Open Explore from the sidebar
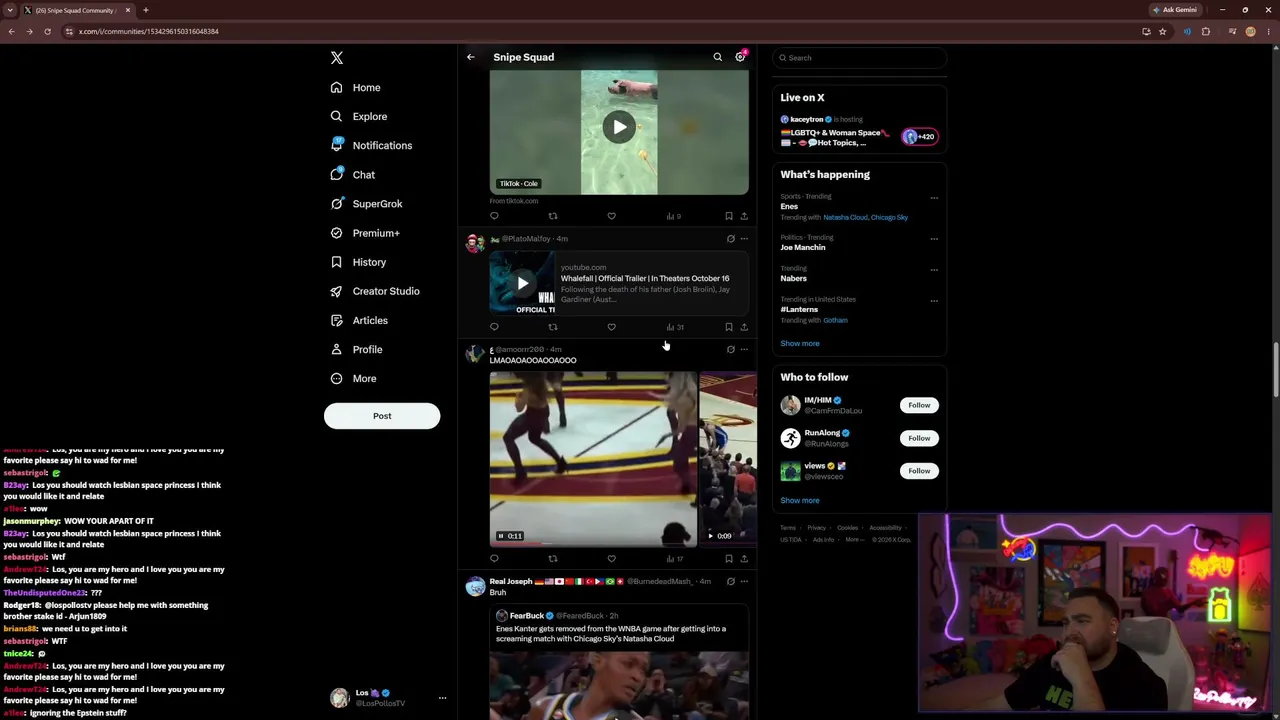Screen dimensions: 1280x720 359,117
